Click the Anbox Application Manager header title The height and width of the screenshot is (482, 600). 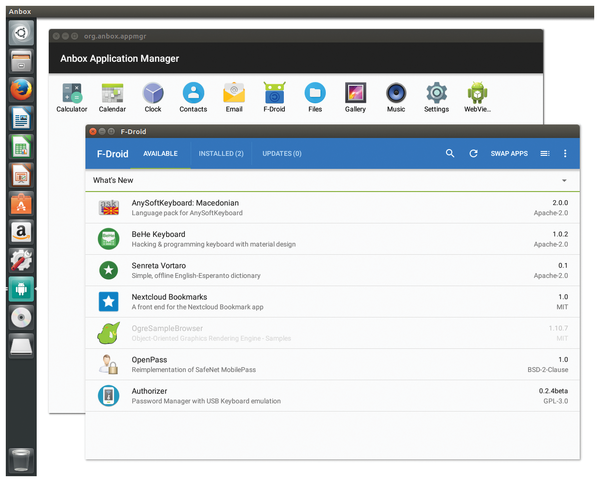(x=119, y=59)
